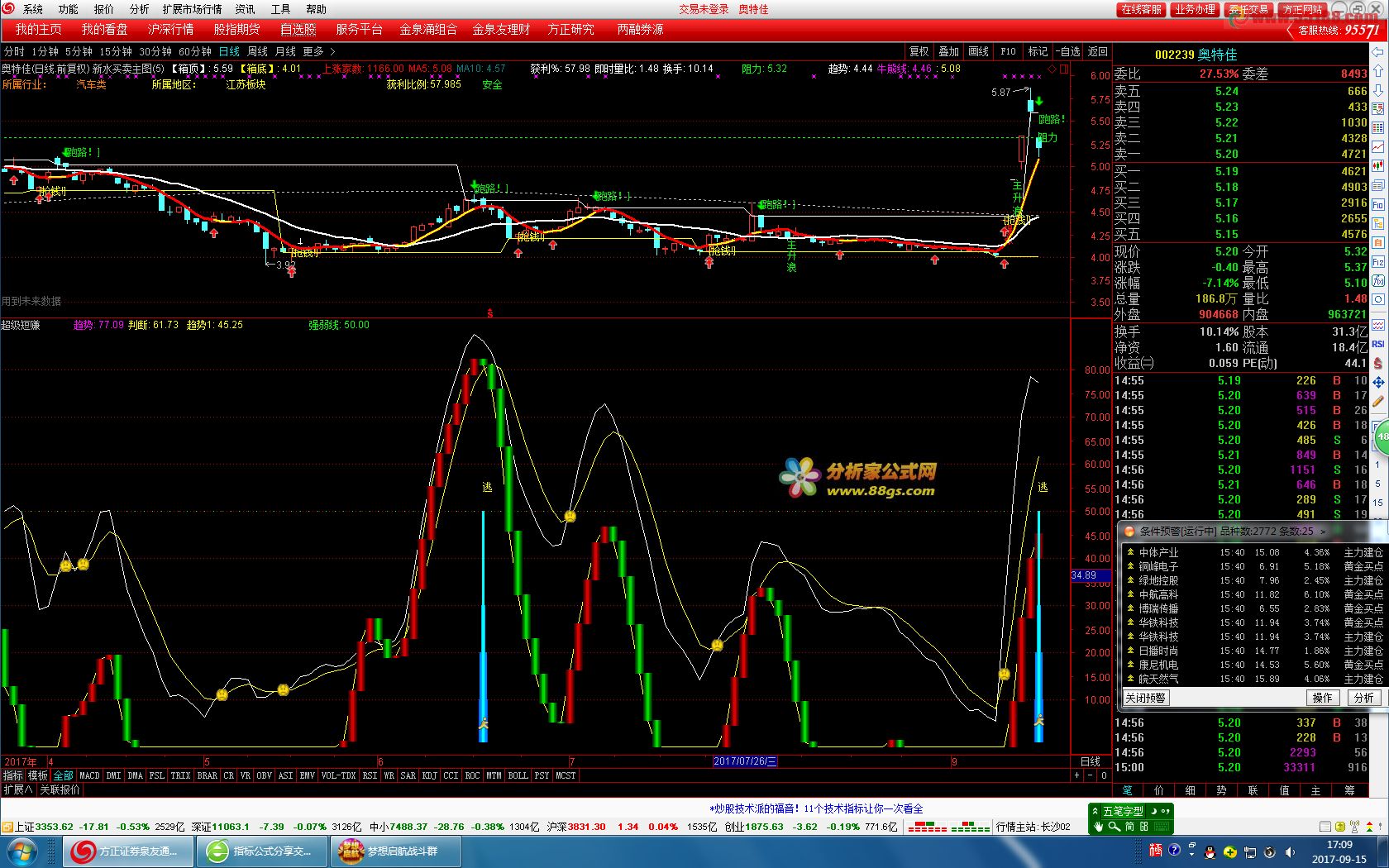Click zoom-out minus below chart
This screenshot has width=1389, height=868.
[x=1090, y=775]
